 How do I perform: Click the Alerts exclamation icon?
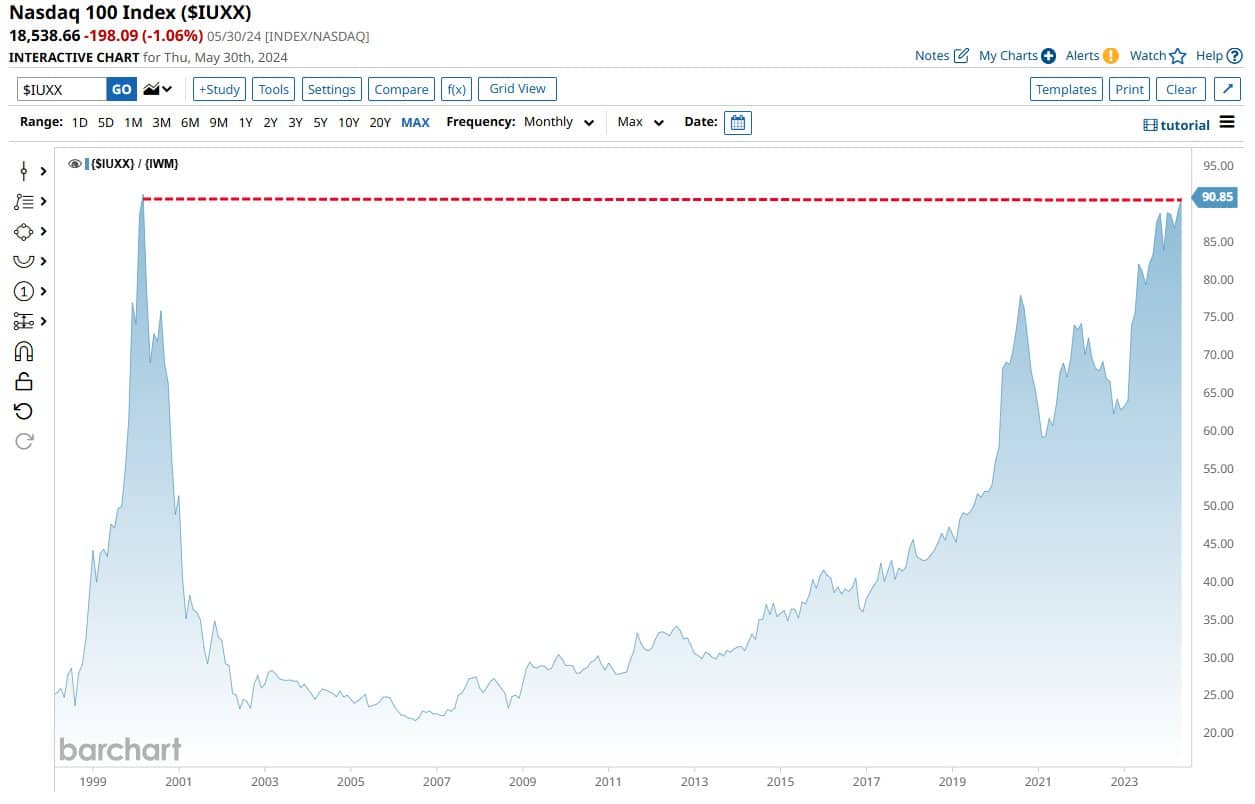pyautogui.click(x=1110, y=56)
